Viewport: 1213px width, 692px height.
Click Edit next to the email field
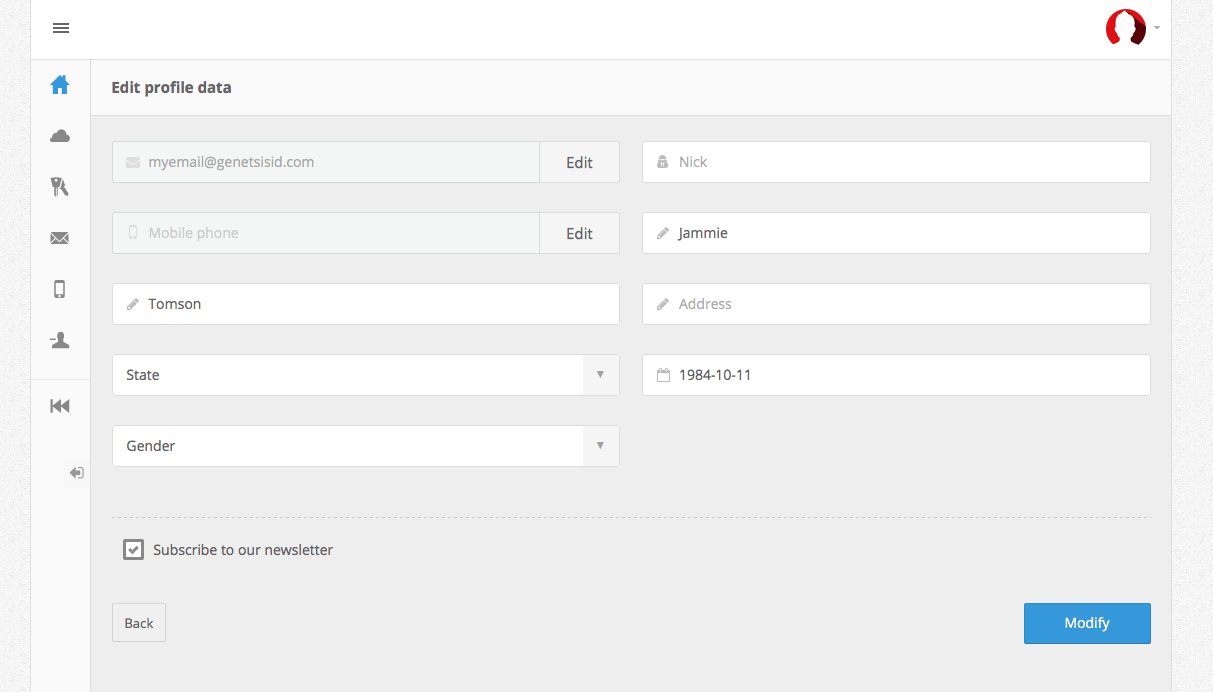(x=579, y=162)
